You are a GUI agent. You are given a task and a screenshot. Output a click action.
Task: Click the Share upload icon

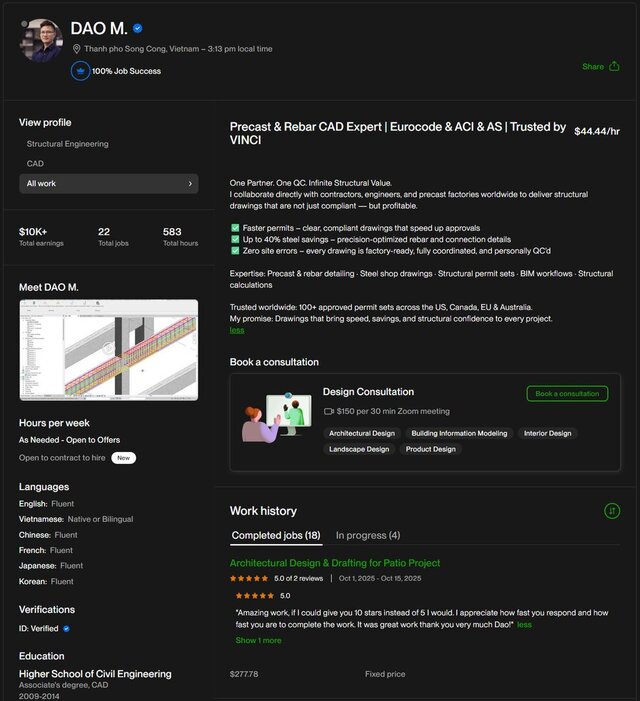tap(614, 67)
